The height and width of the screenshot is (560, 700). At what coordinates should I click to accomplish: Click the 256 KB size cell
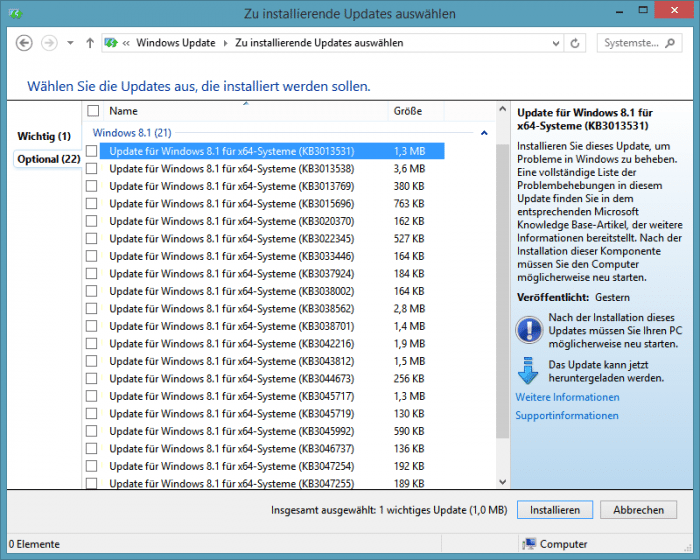409,379
